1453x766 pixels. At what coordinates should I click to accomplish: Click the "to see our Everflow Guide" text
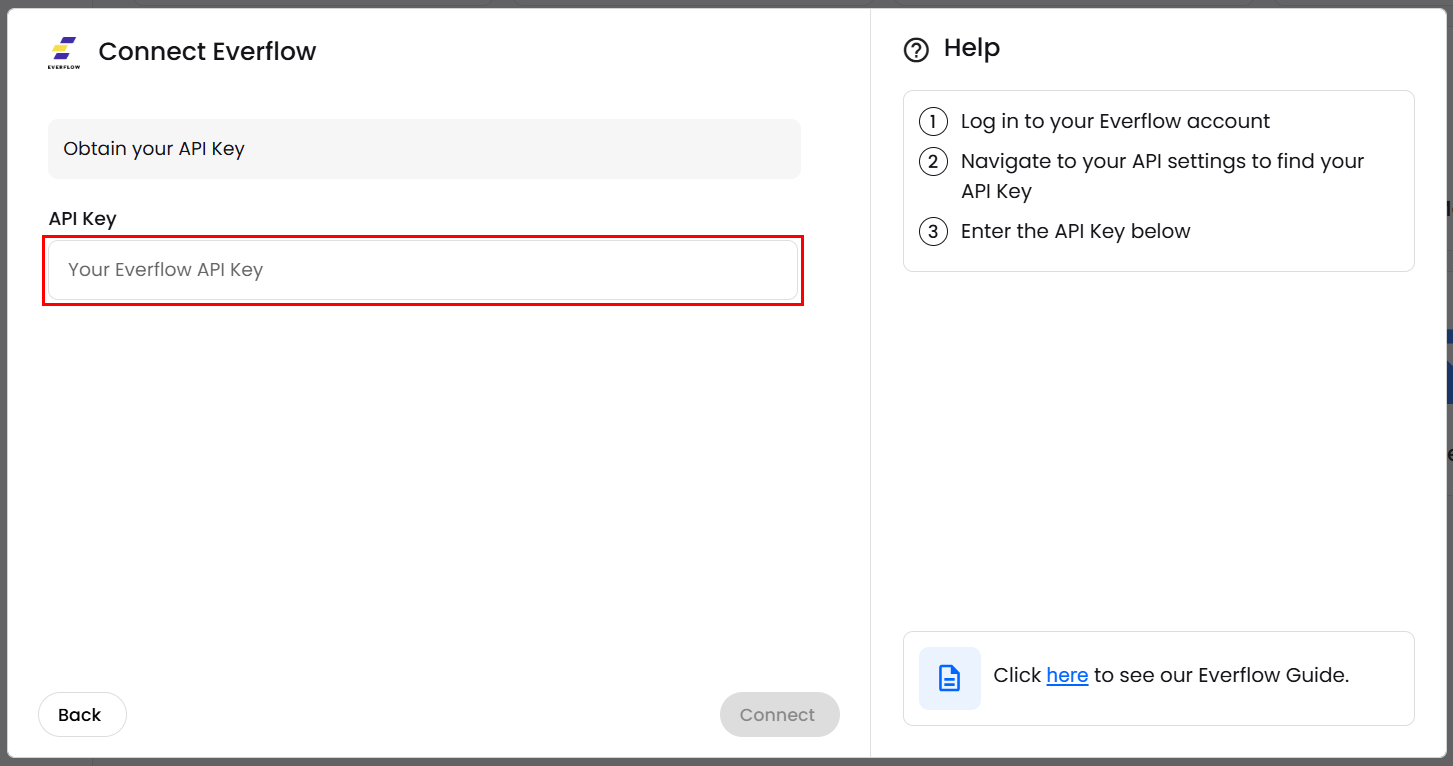[1221, 676]
